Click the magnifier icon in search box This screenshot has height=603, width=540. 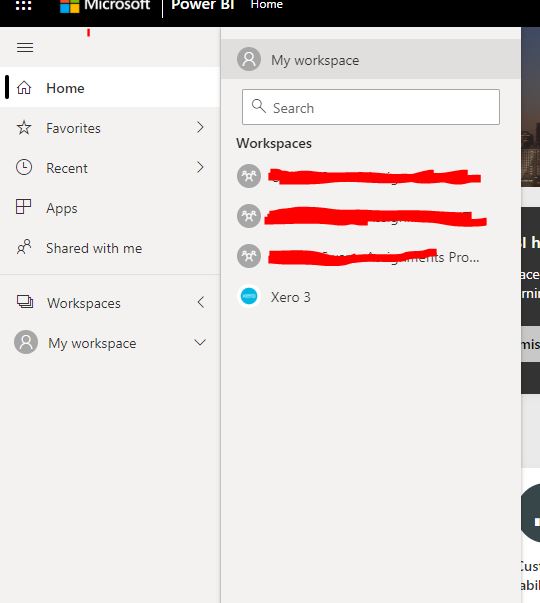tap(259, 106)
